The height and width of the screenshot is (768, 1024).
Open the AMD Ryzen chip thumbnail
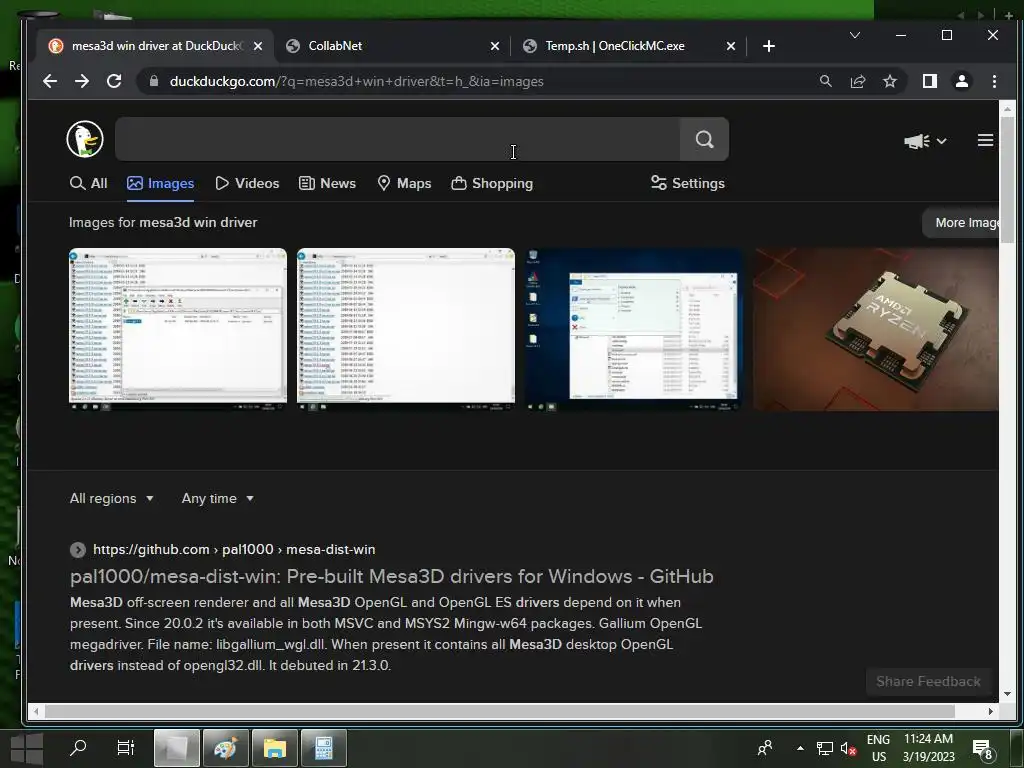[x=876, y=330]
